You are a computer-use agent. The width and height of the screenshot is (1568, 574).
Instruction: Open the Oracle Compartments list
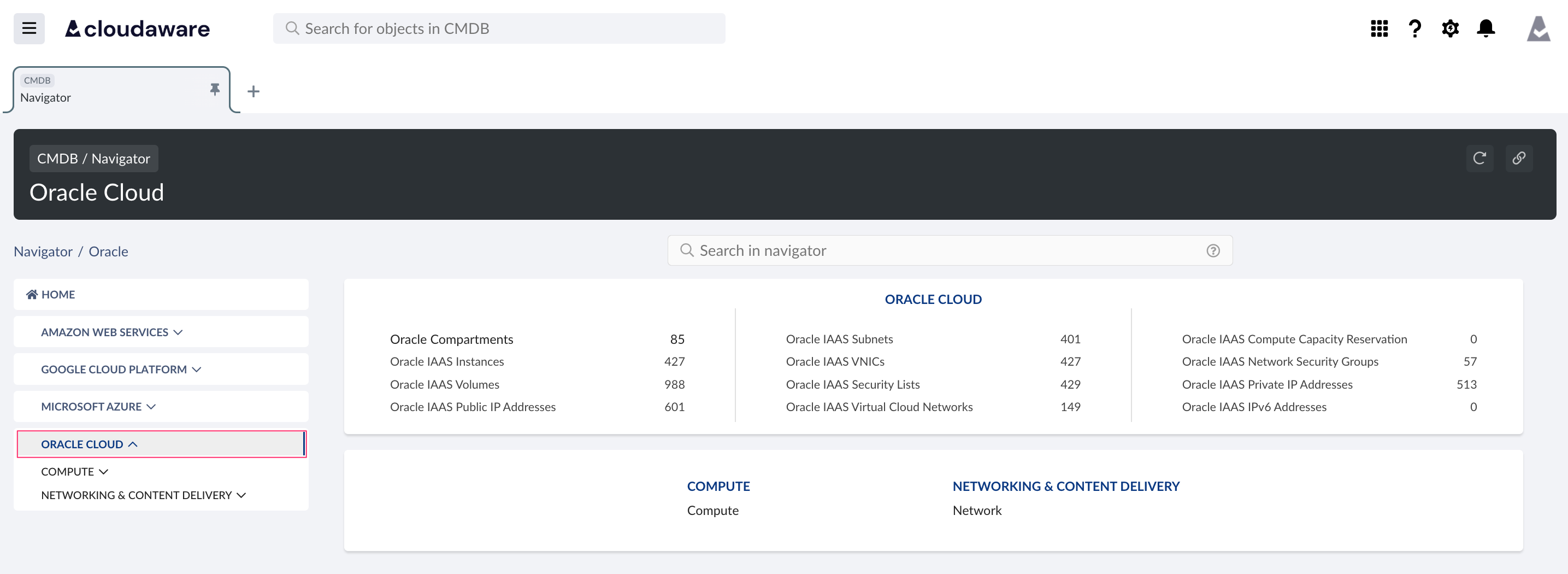451,339
